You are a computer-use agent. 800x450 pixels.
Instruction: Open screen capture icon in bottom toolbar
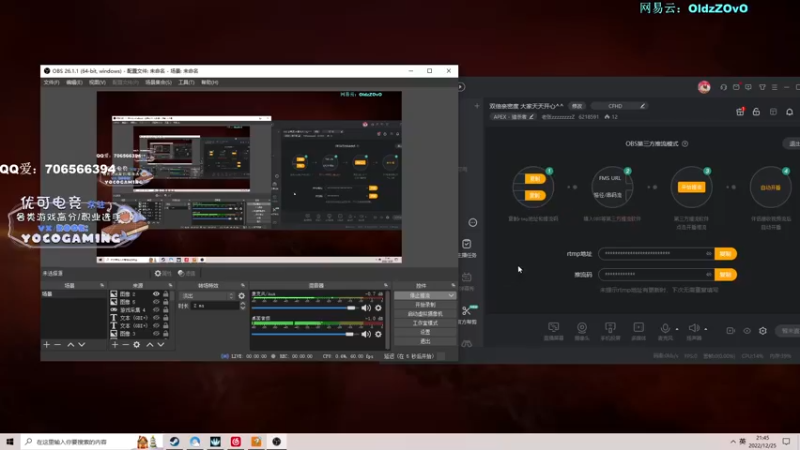[554, 328]
